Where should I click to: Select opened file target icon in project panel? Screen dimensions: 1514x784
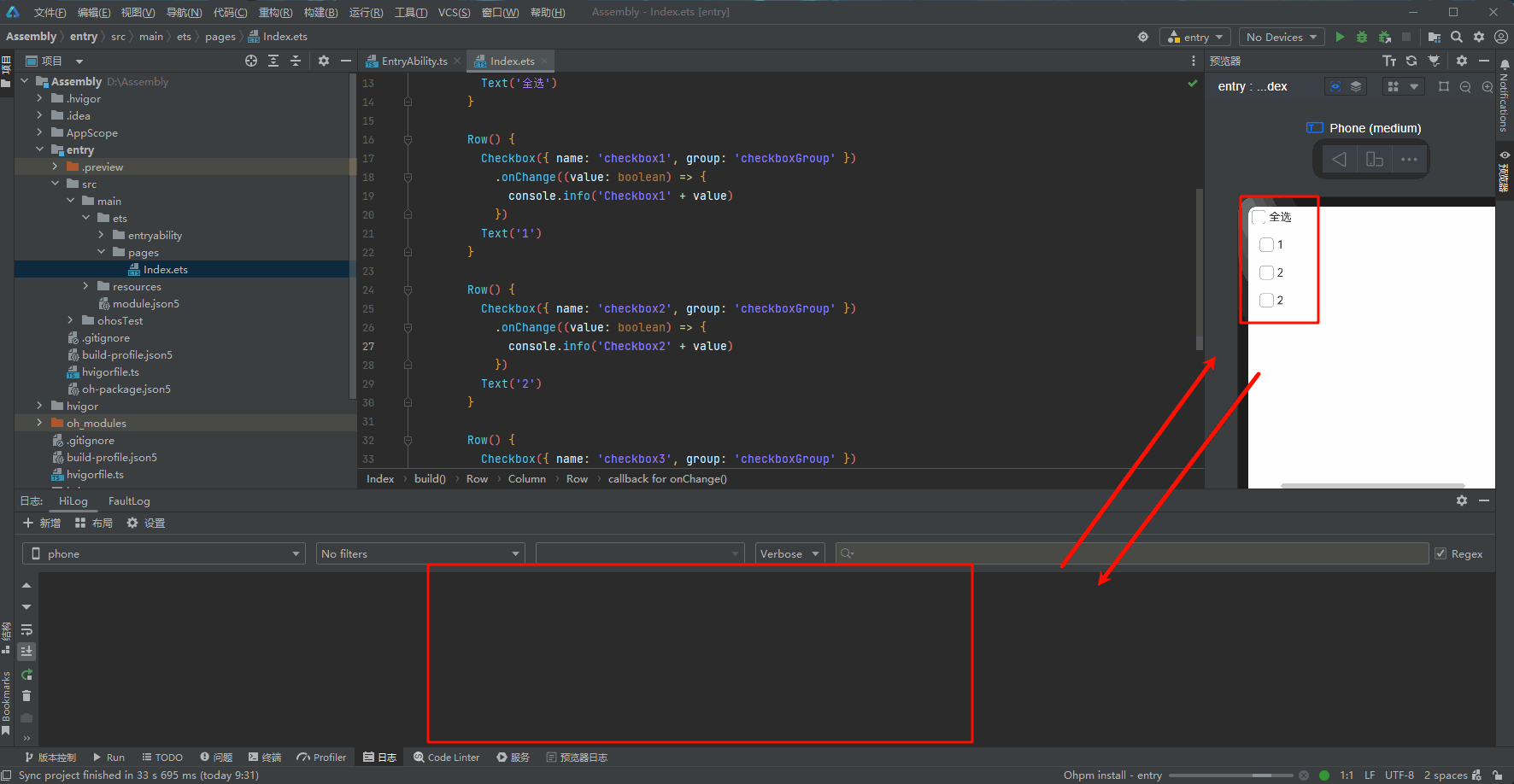(x=251, y=61)
